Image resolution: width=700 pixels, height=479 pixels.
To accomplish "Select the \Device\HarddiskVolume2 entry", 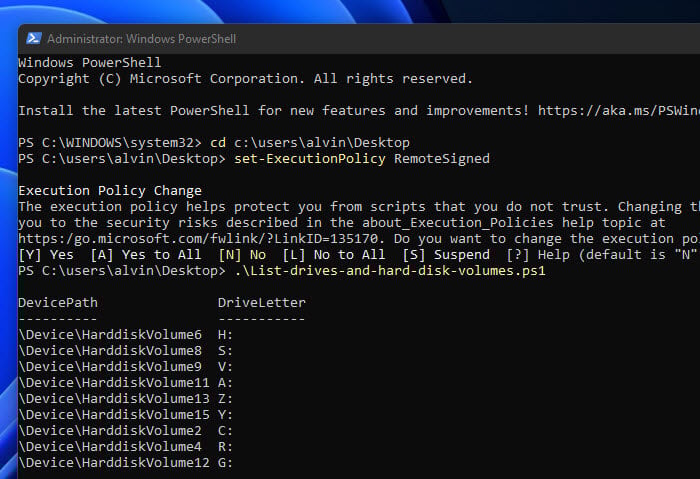I will pos(110,431).
